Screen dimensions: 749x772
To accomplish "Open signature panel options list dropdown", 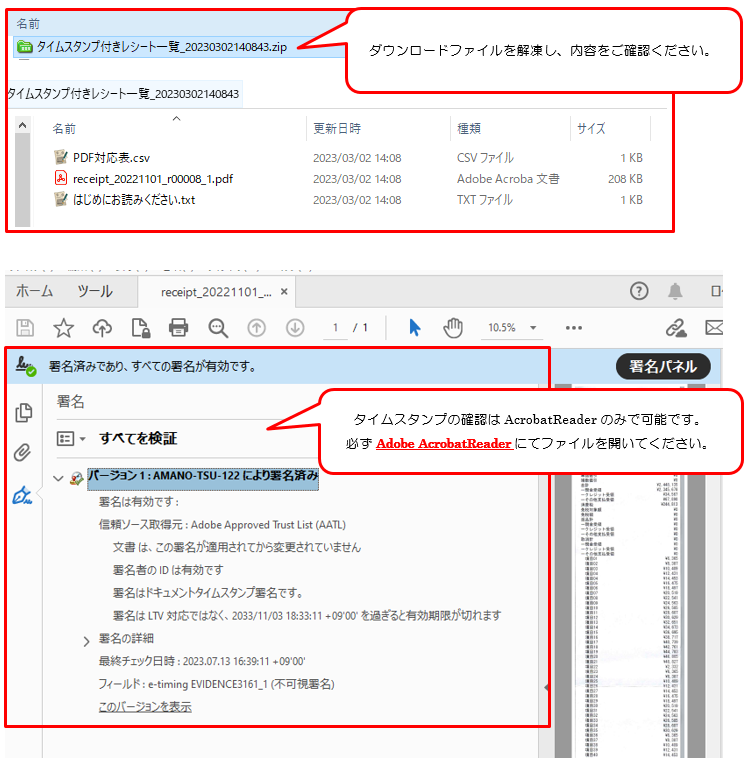I will click(71, 438).
